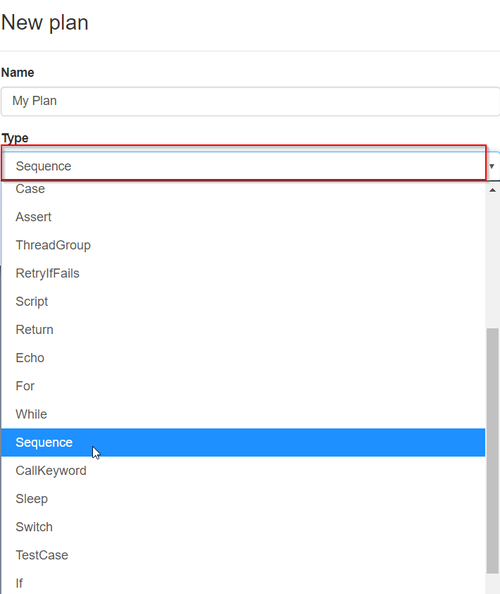Select the Switch option
This screenshot has width=500, height=594.
[243, 527]
